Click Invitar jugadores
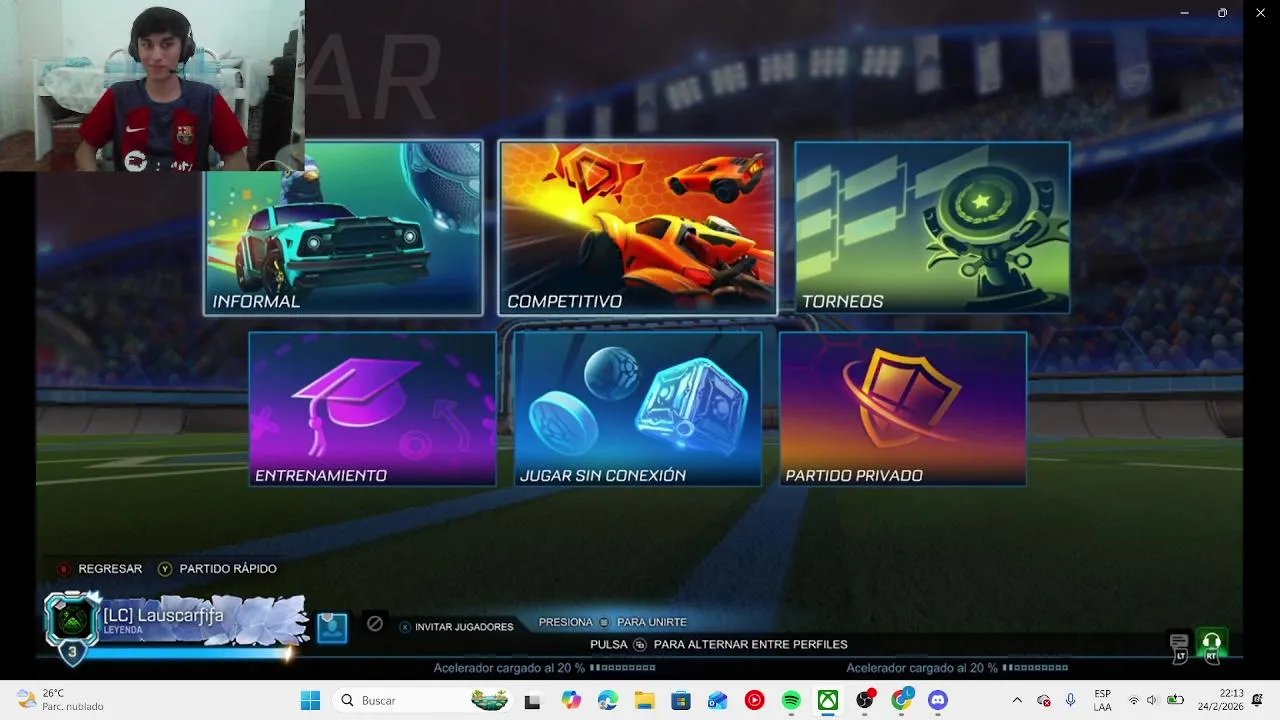Viewport: 1280px width, 720px height. pos(456,627)
